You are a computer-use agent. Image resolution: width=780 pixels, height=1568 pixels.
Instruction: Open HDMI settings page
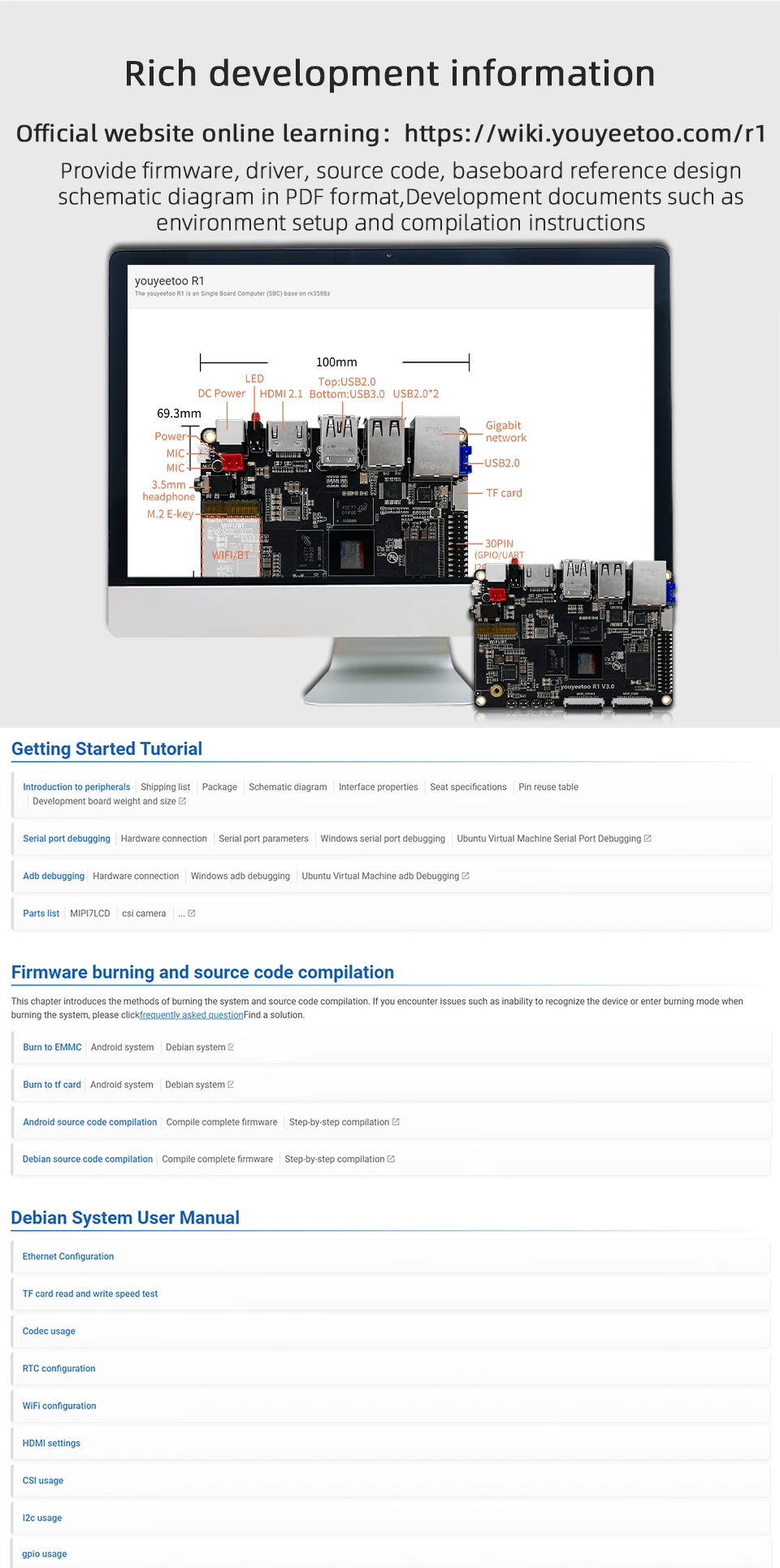(x=51, y=1444)
